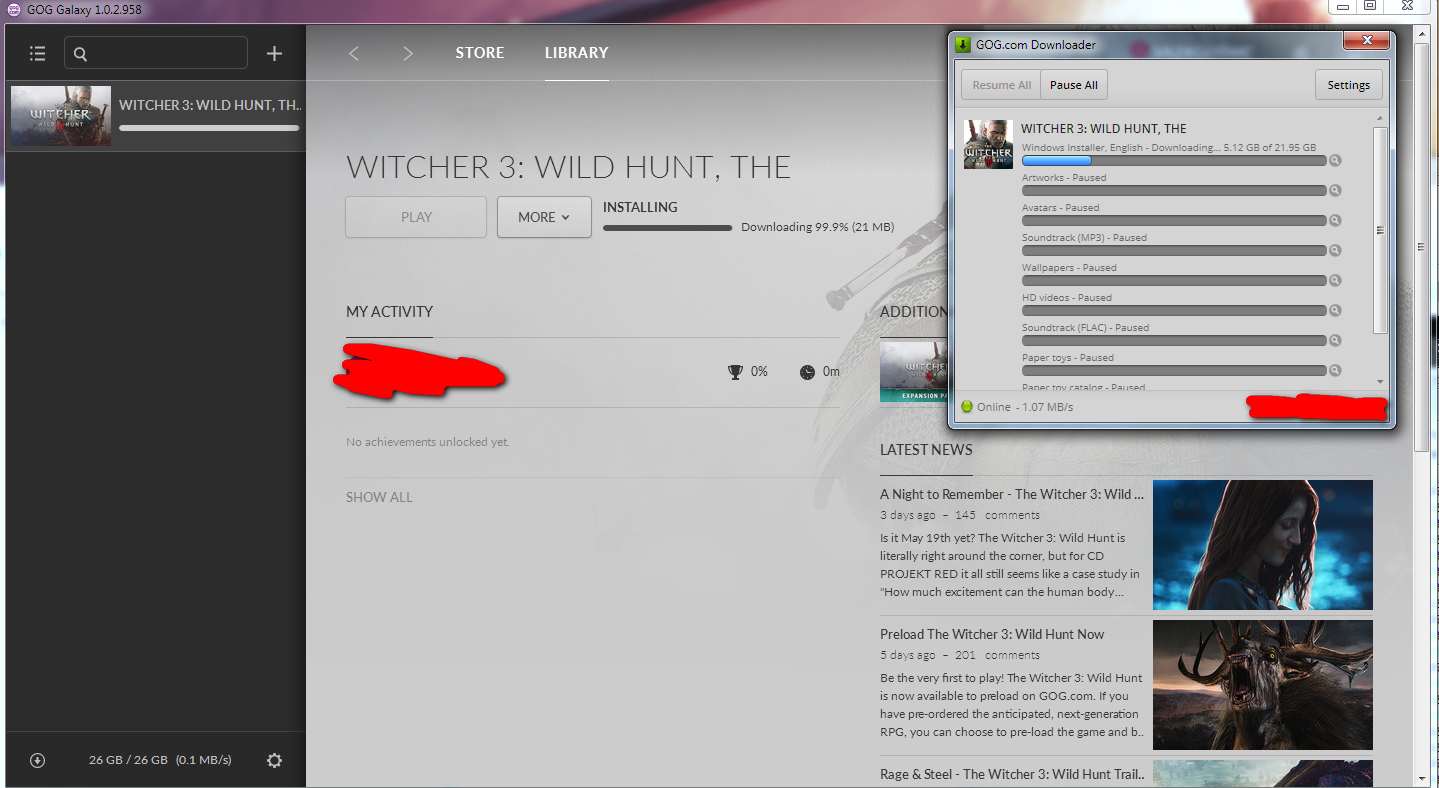Open 'Preload The Witcher 3' news headline

pyautogui.click(x=992, y=634)
